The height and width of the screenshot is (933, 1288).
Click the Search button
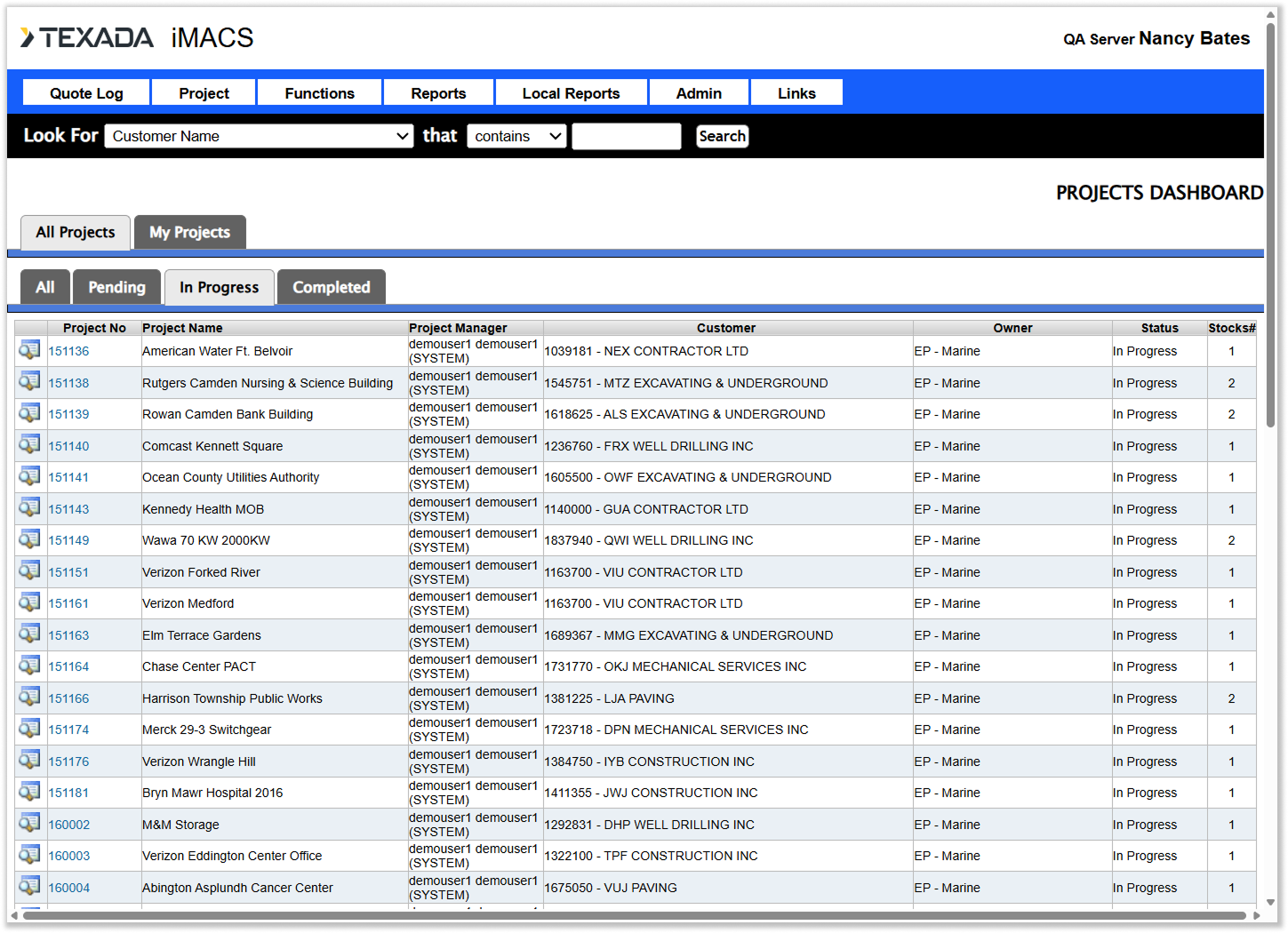[x=722, y=136]
